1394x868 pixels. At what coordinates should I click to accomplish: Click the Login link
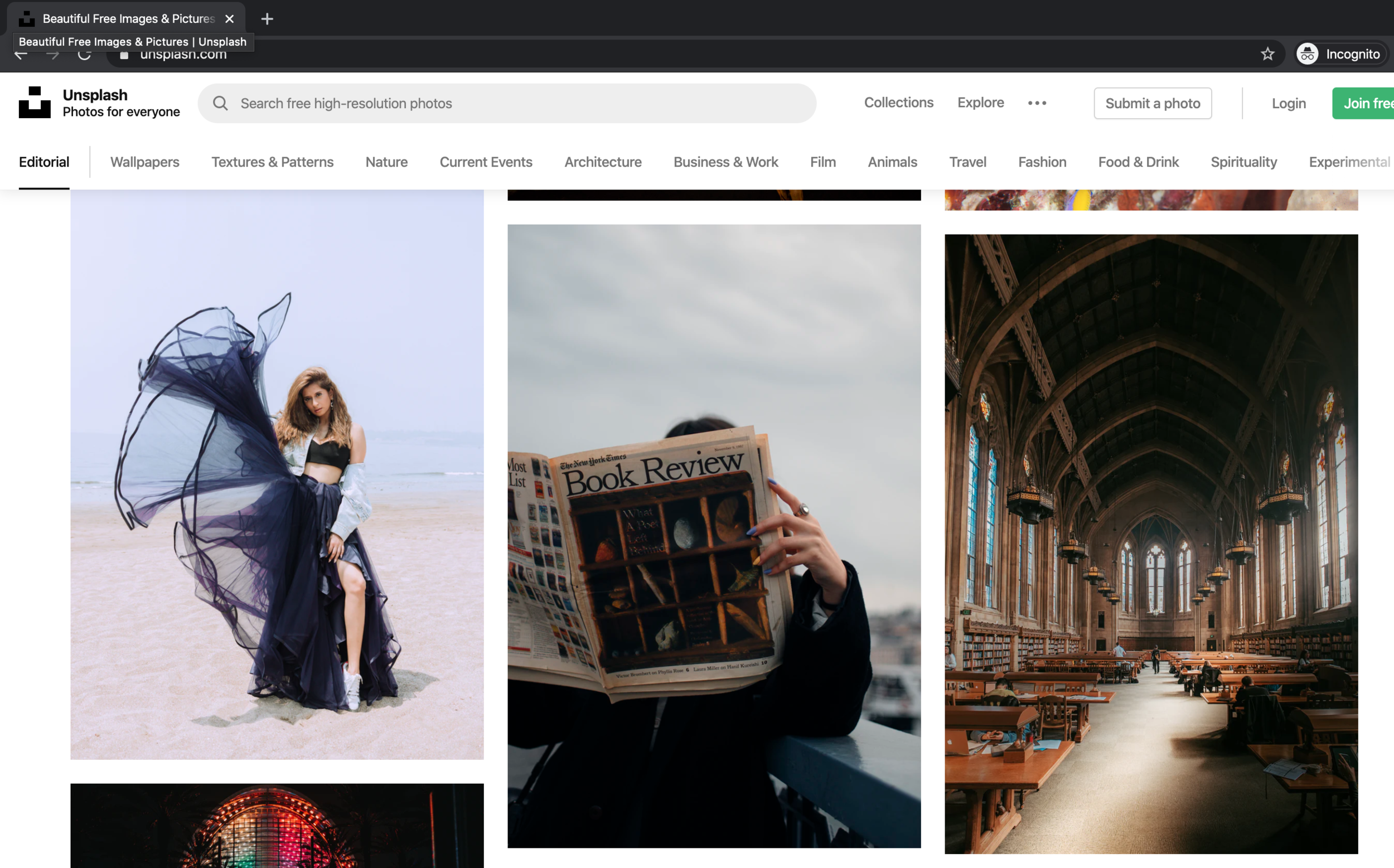pos(1289,103)
